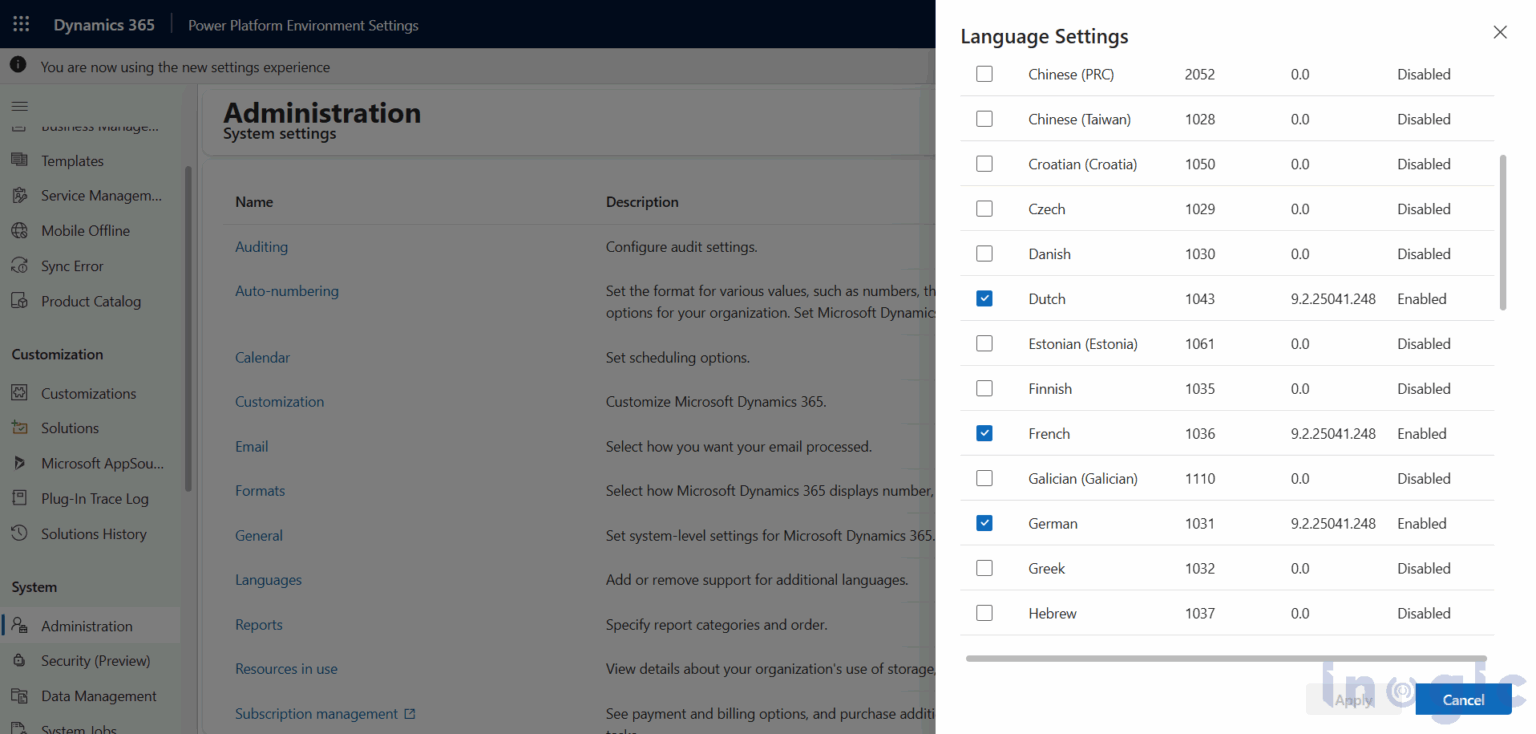Enable the Danish language checkbox

(x=984, y=253)
